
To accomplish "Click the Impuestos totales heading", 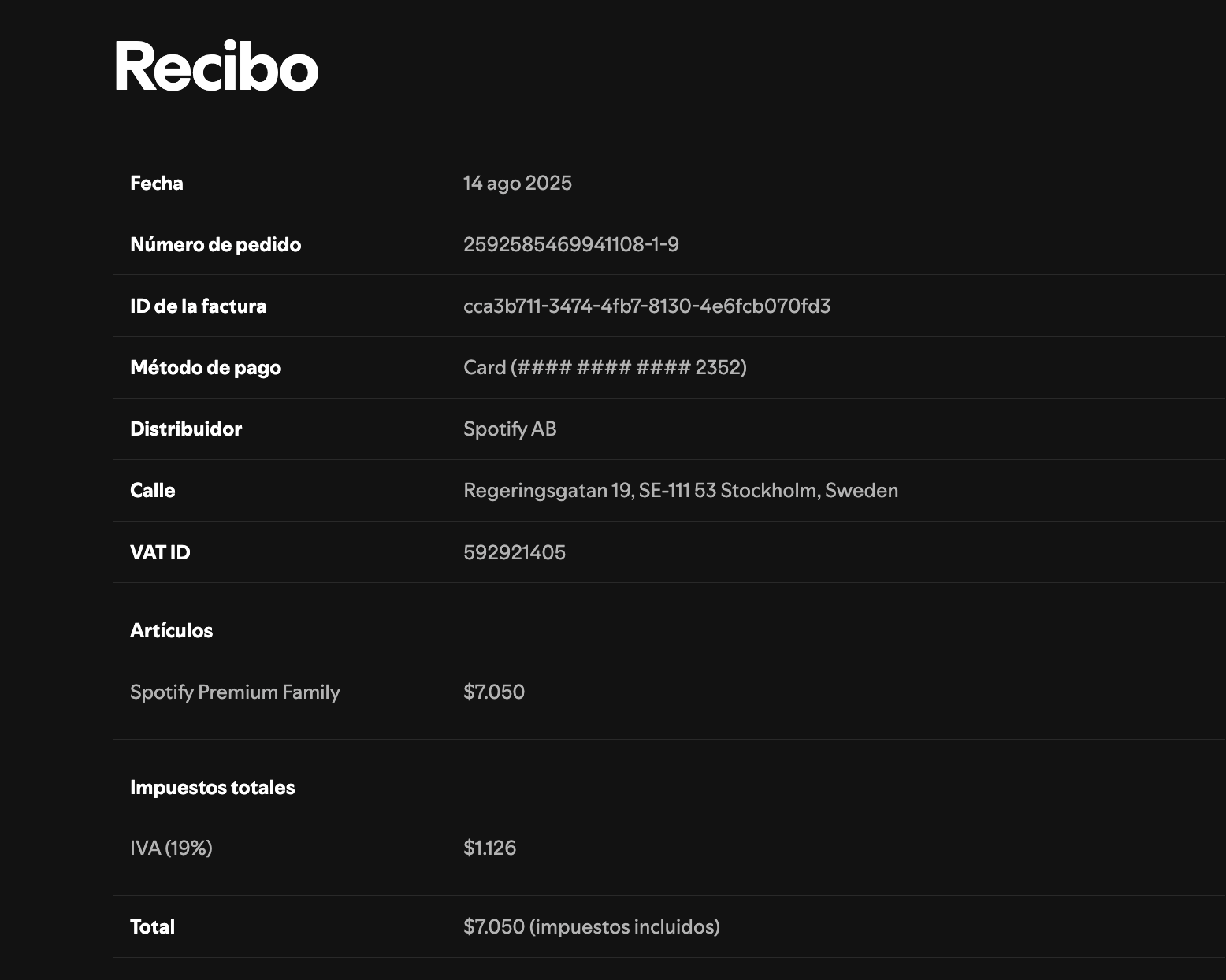I will tap(212, 788).
